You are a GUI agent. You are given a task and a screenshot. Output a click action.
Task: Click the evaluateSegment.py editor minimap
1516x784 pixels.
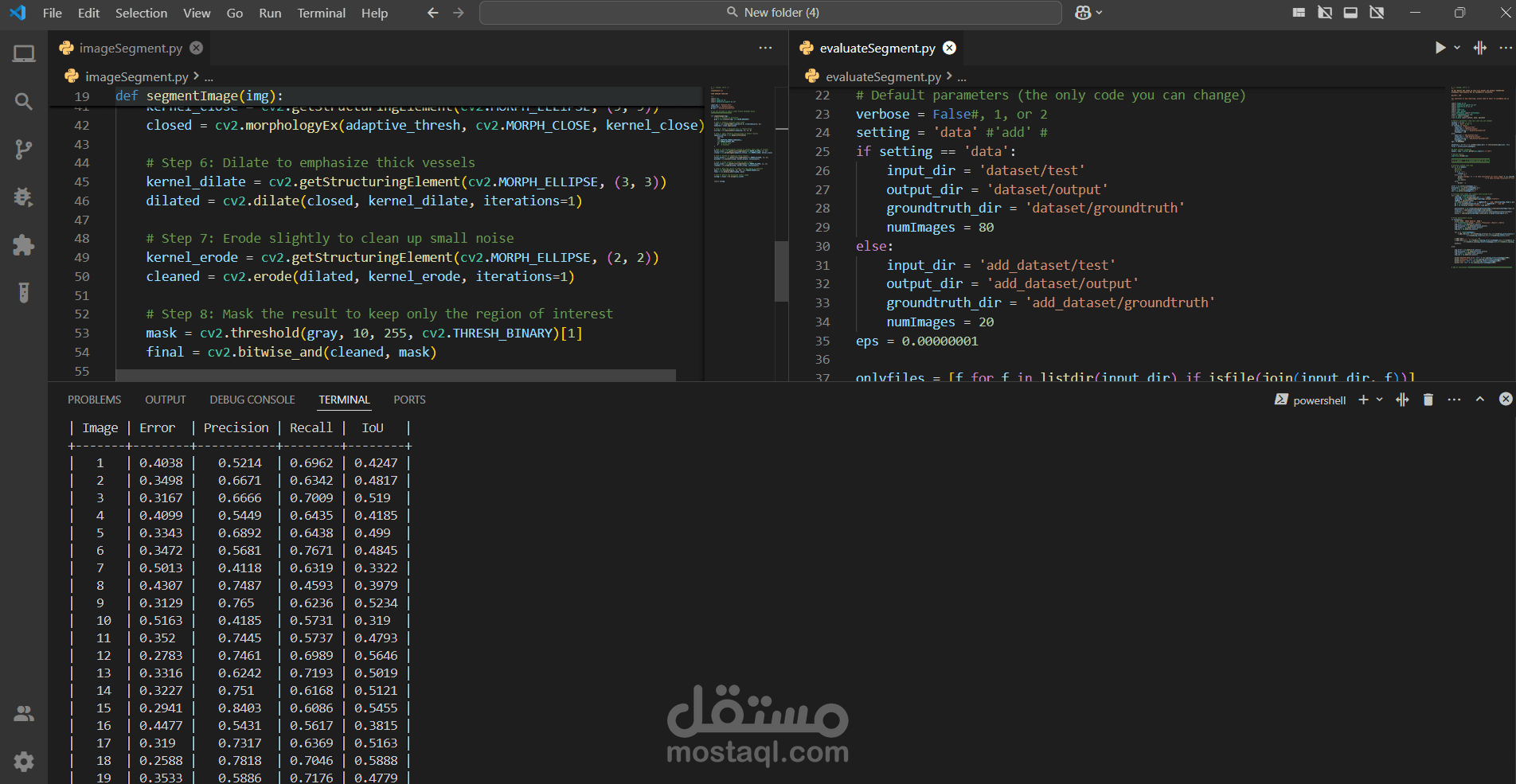1482,177
